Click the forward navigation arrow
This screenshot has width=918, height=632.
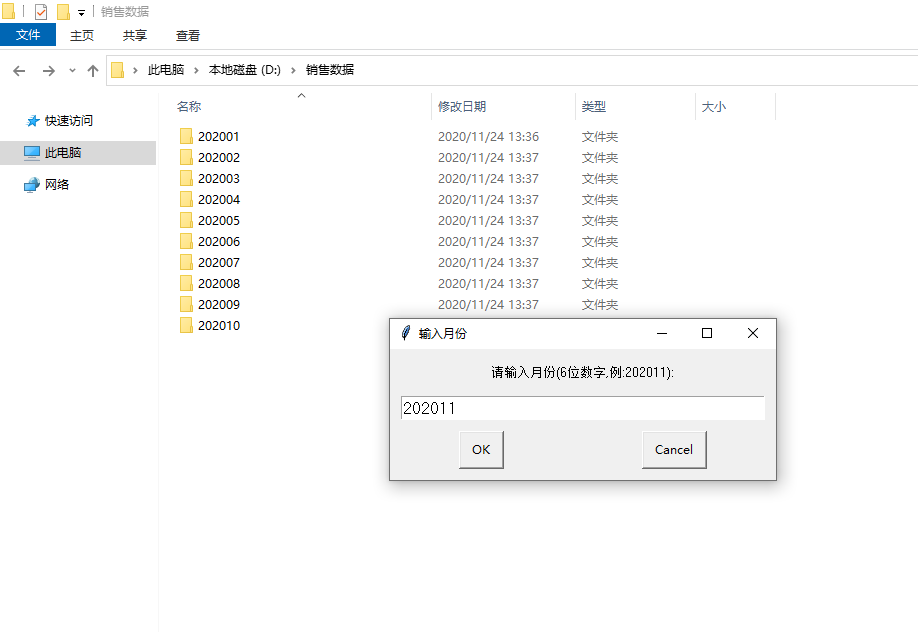[48, 71]
